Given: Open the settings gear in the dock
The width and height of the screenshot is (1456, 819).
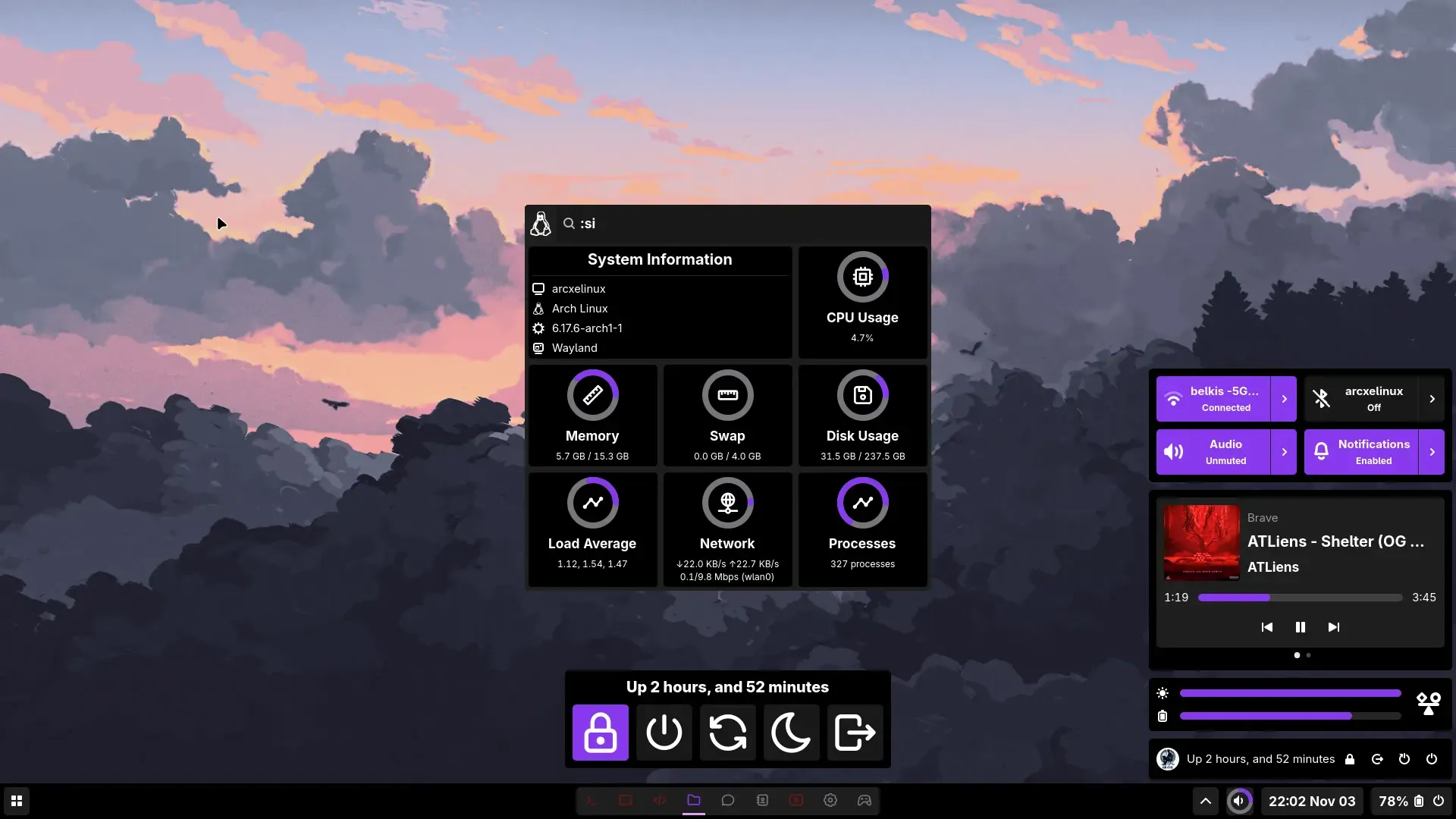Looking at the screenshot, I should (x=830, y=801).
